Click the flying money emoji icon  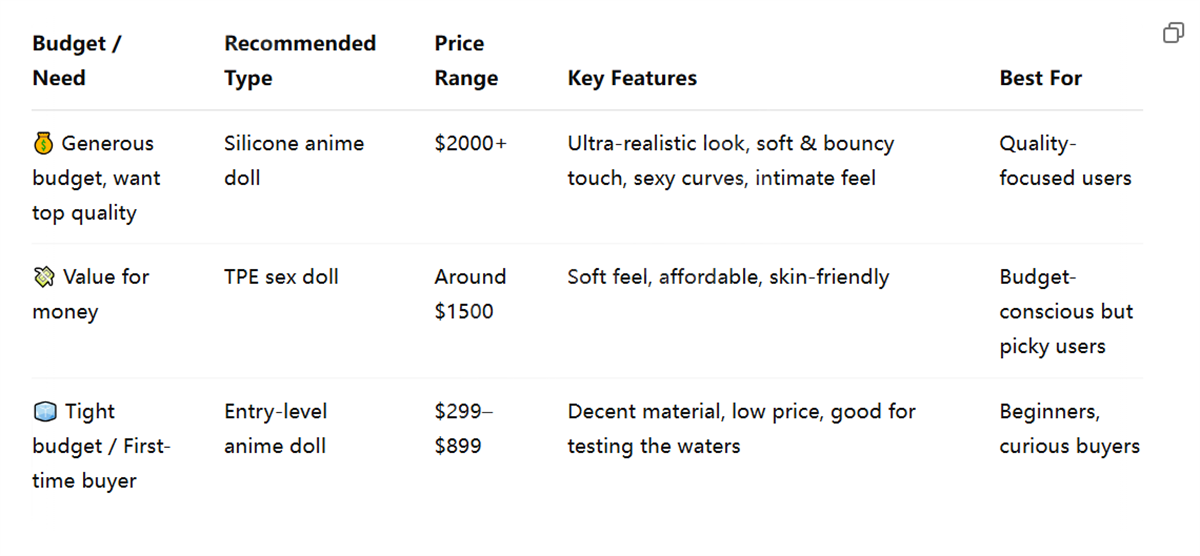(x=42, y=277)
